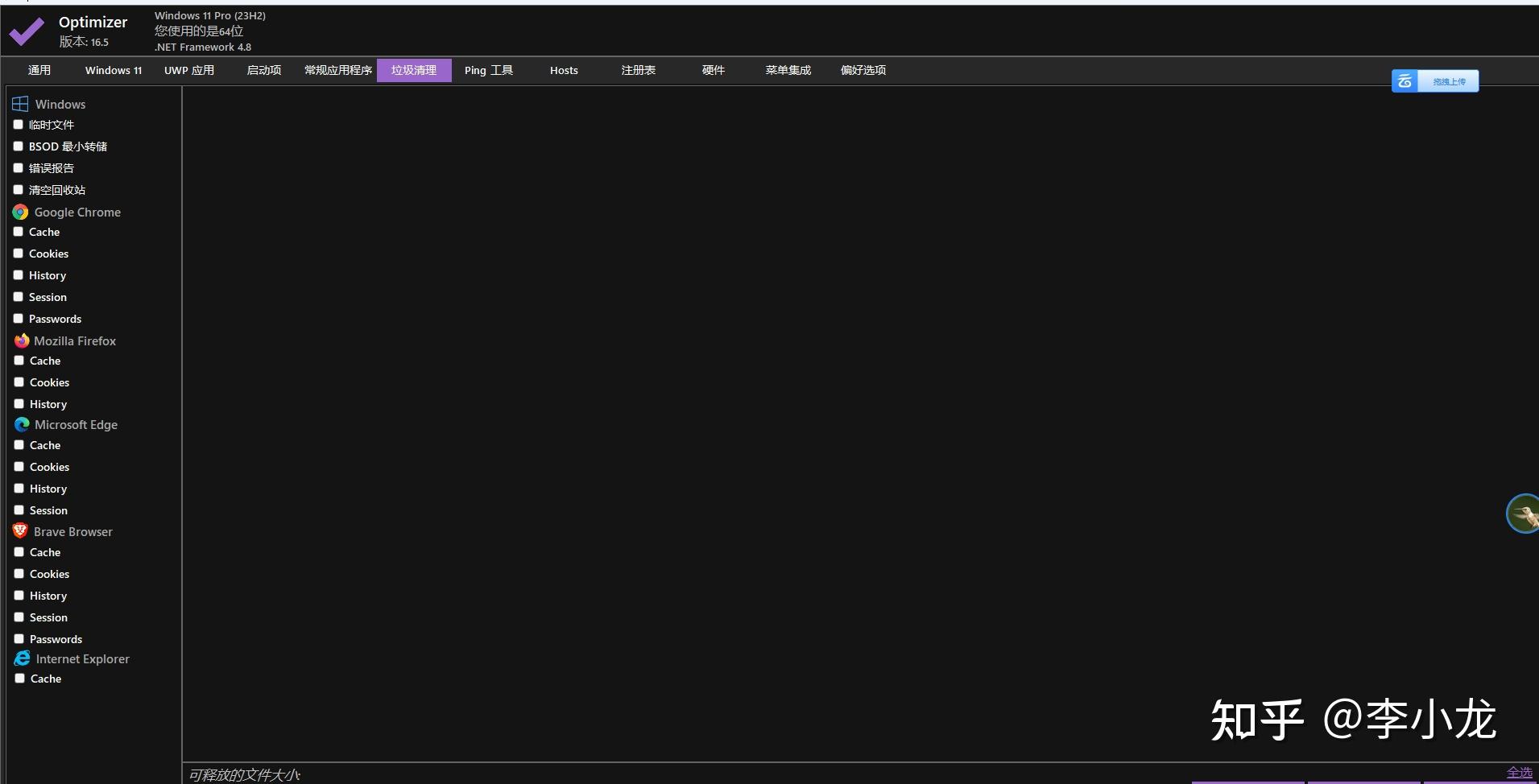The height and width of the screenshot is (784, 1539).
Task: Switch to the 注册表 tab
Action: [x=637, y=70]
